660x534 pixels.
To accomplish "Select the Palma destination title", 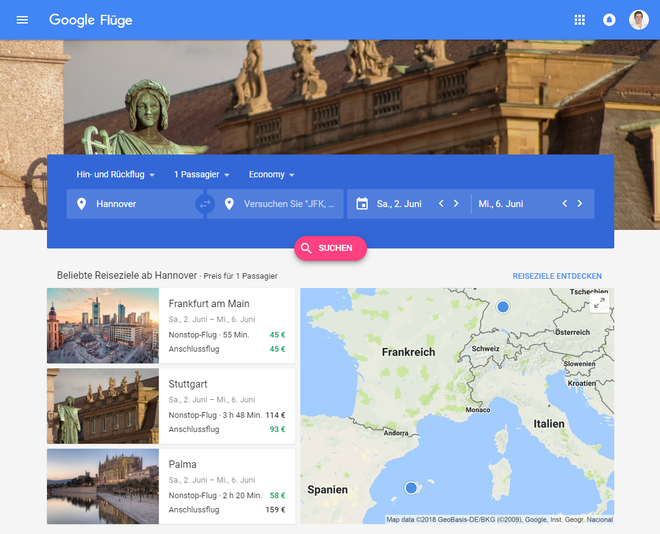I will tap(182, 465).
